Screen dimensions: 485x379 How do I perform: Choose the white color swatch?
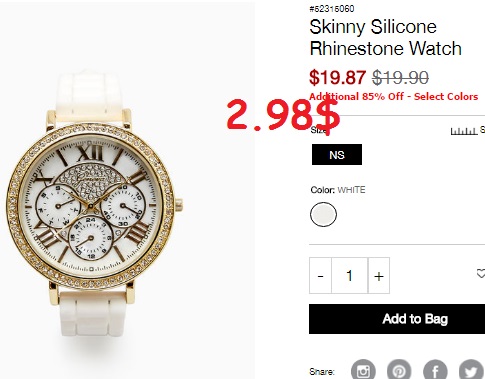tap(323, 214)
